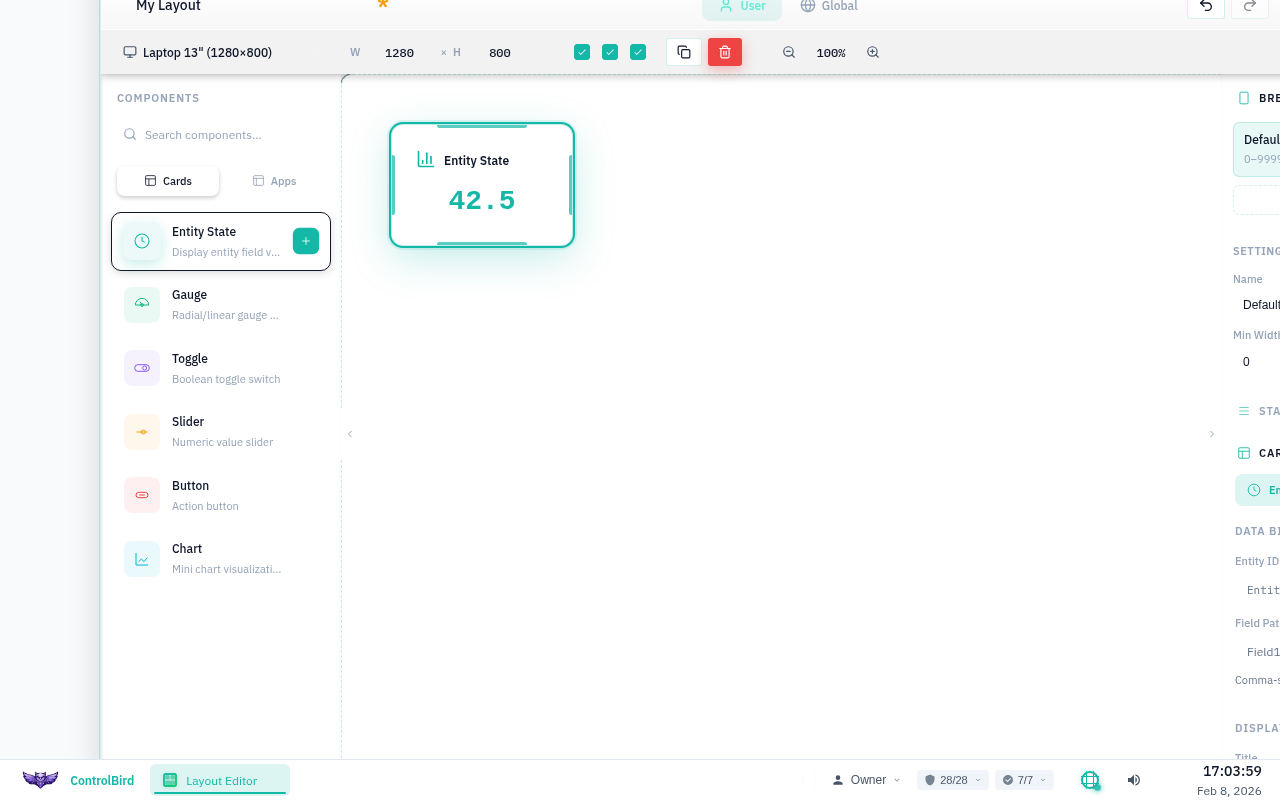Click the COMPONENTS panel heading
This screenshot has height=800, width=1280.
[158, 98]
